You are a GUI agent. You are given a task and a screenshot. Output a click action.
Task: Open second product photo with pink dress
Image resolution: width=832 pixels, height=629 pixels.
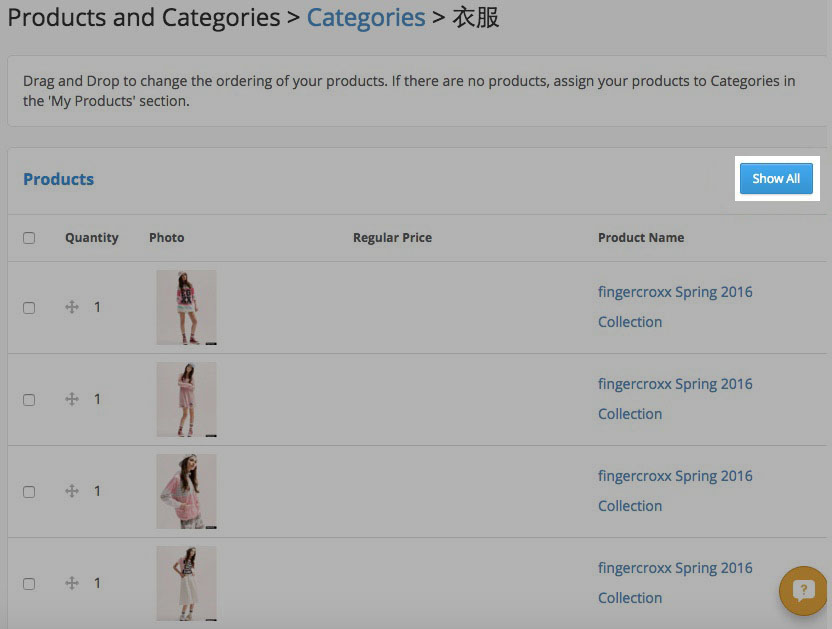click(x=186, y=399)
